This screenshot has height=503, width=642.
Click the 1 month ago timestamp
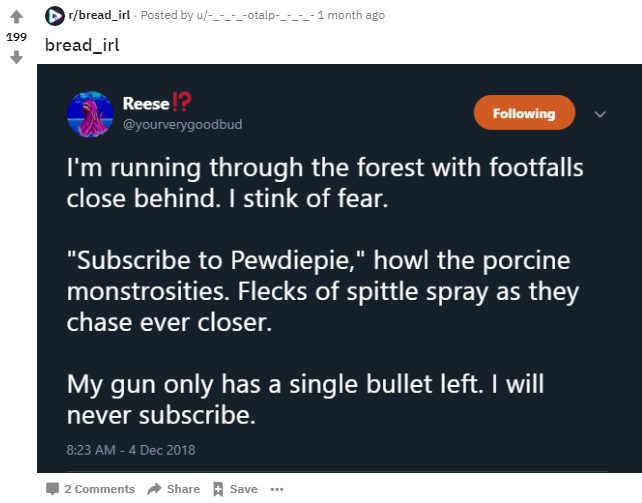coord(351,15)
